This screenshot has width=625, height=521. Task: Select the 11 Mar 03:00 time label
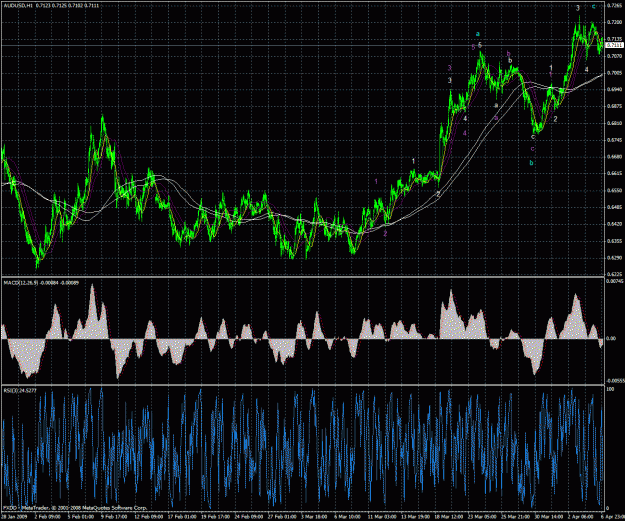[x=381, y=517]
